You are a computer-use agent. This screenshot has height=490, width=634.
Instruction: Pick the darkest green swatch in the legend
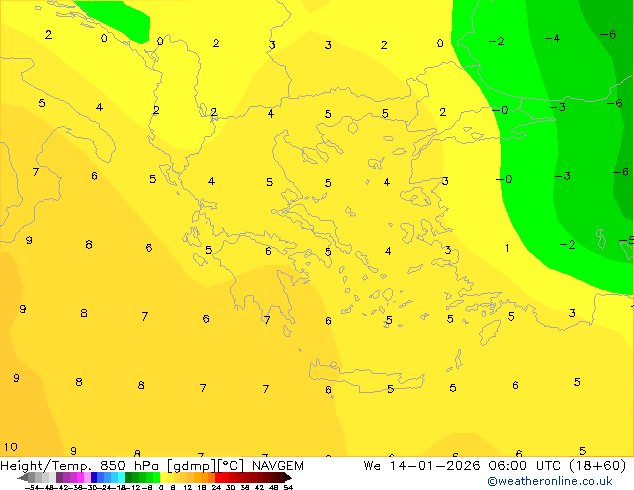point(128,477)
